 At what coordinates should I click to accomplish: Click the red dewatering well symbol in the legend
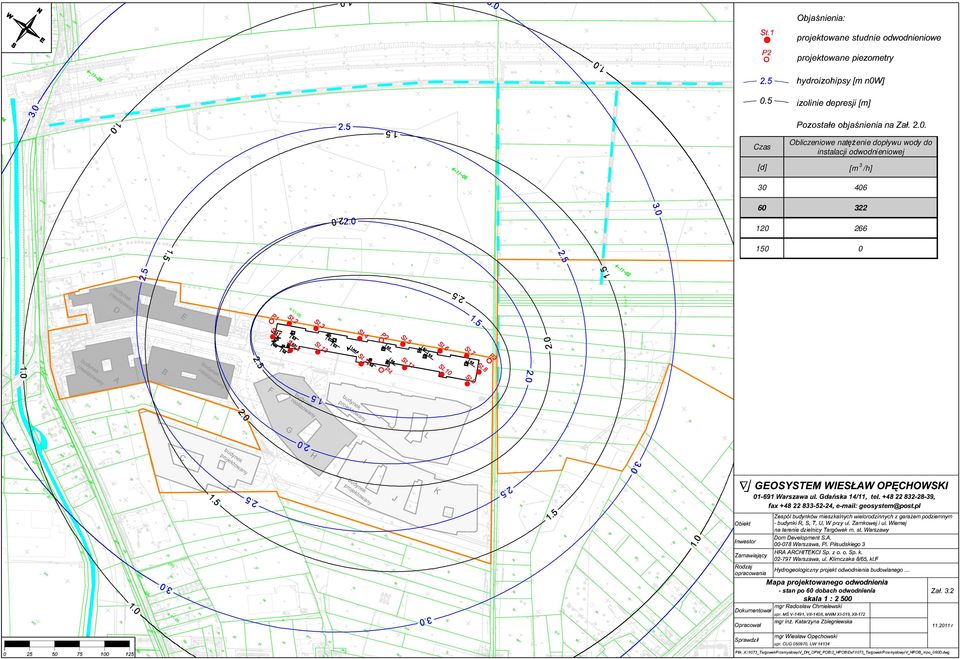click(x=767, y=40)
